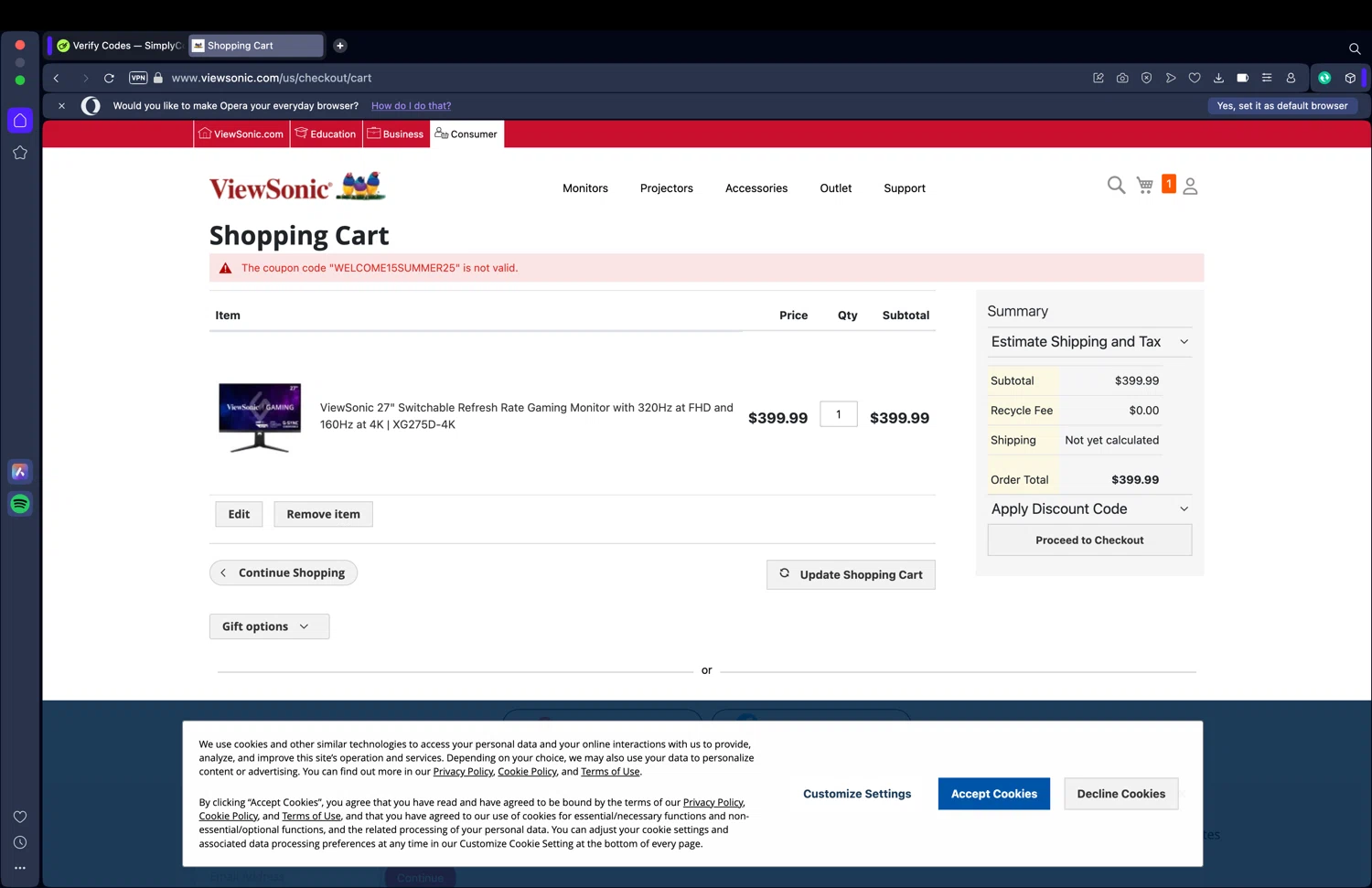This screenshot has width=1372, height=888.
Task: Switch to Business section tab
Action: click(395, 134)
